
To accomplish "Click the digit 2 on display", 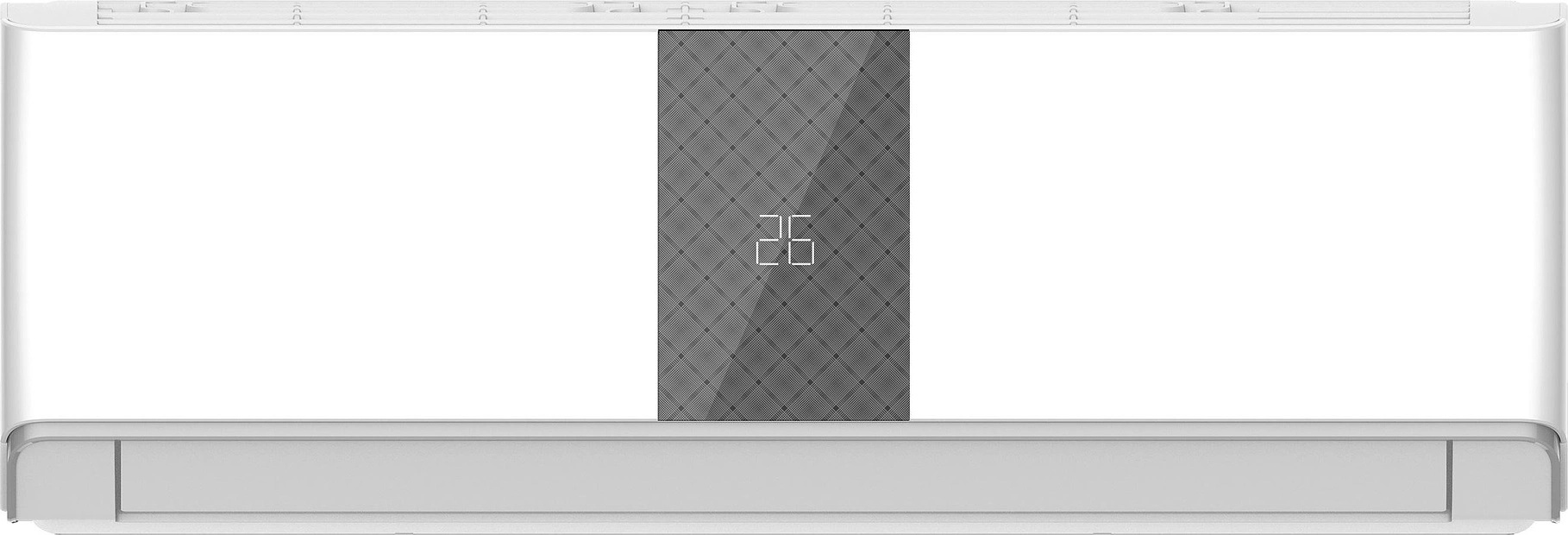I will pos(769,239).
